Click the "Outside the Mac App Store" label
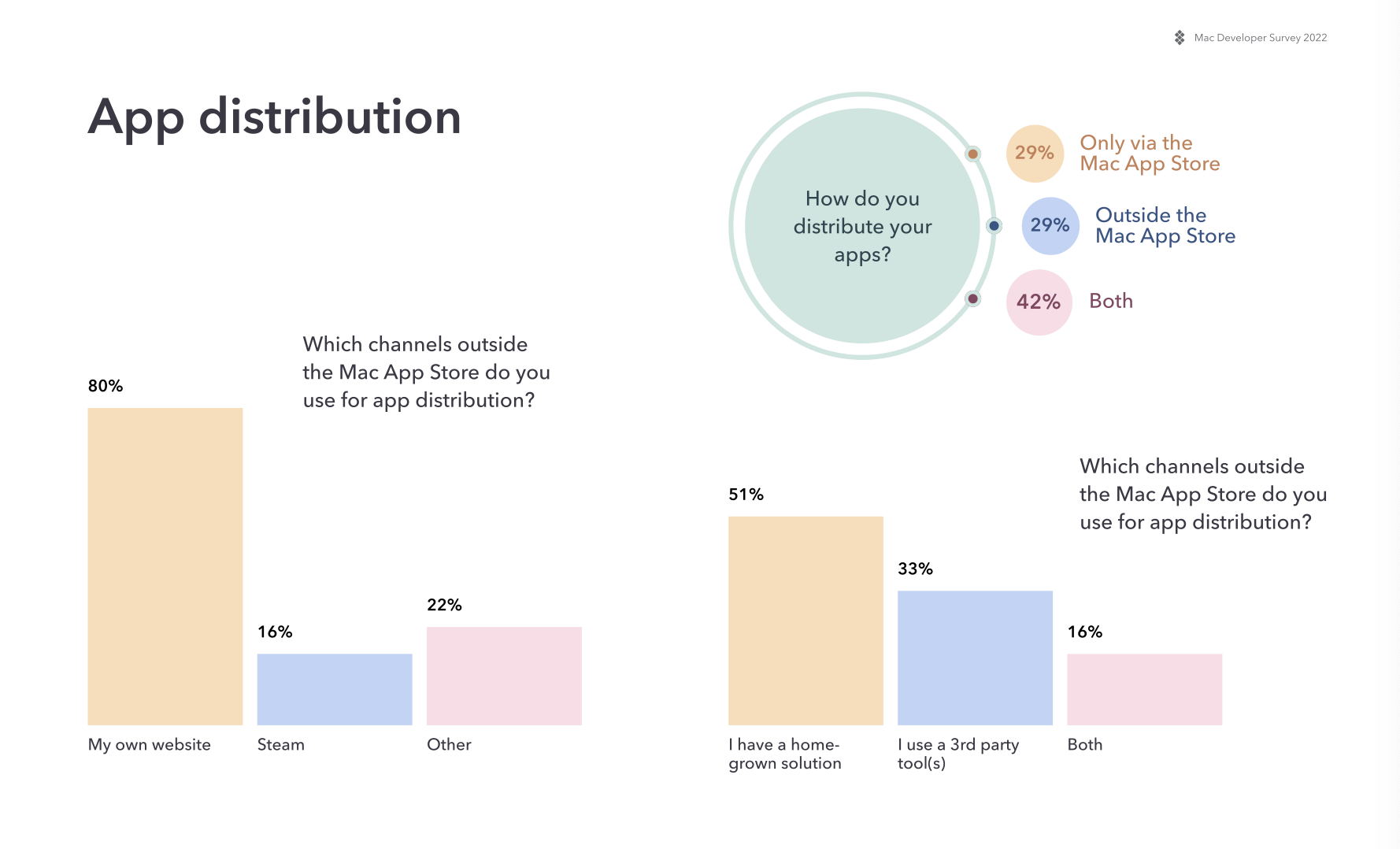The height and width of the screenshot is (849, 1400). tap(1165, 225)
